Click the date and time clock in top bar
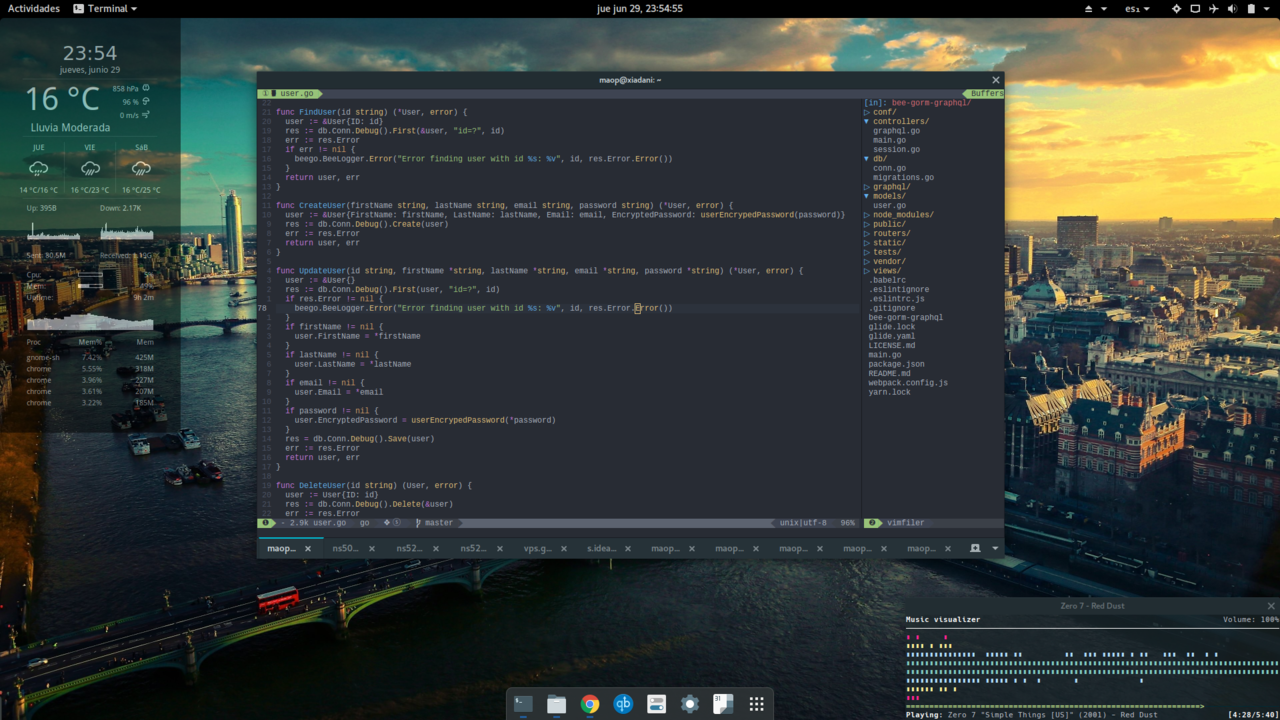The height and width of the screenshot is (720, 1280). (639, 9)
